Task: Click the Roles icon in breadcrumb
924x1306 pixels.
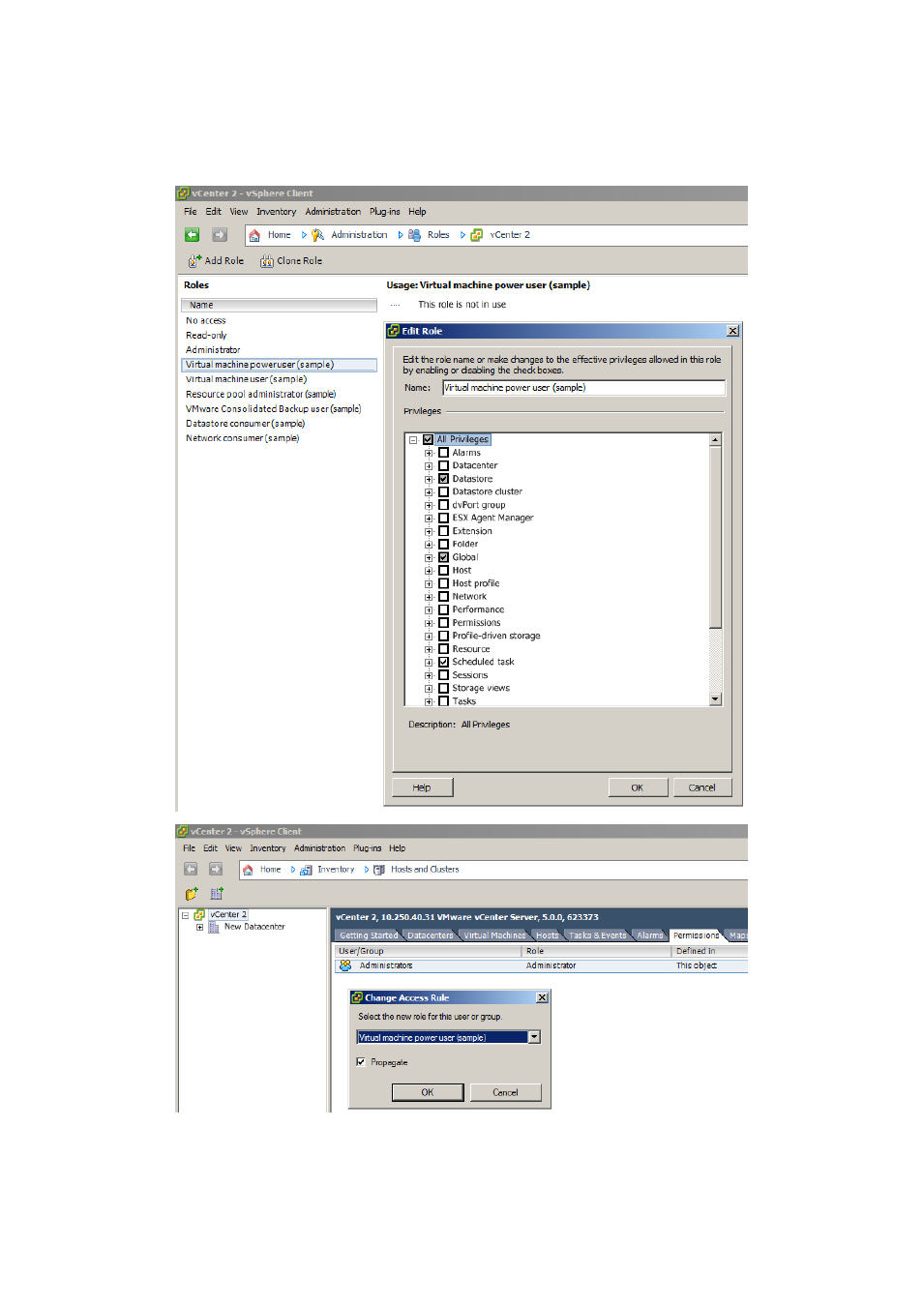Action: tap(414, 235)
